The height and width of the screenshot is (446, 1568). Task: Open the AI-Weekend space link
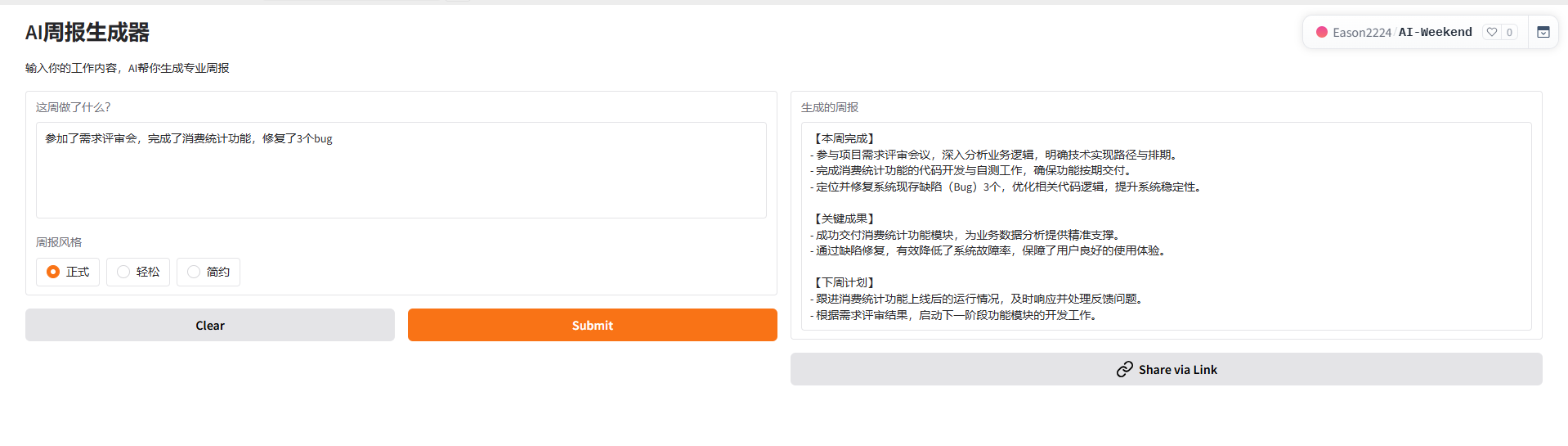coord(1436,32)
